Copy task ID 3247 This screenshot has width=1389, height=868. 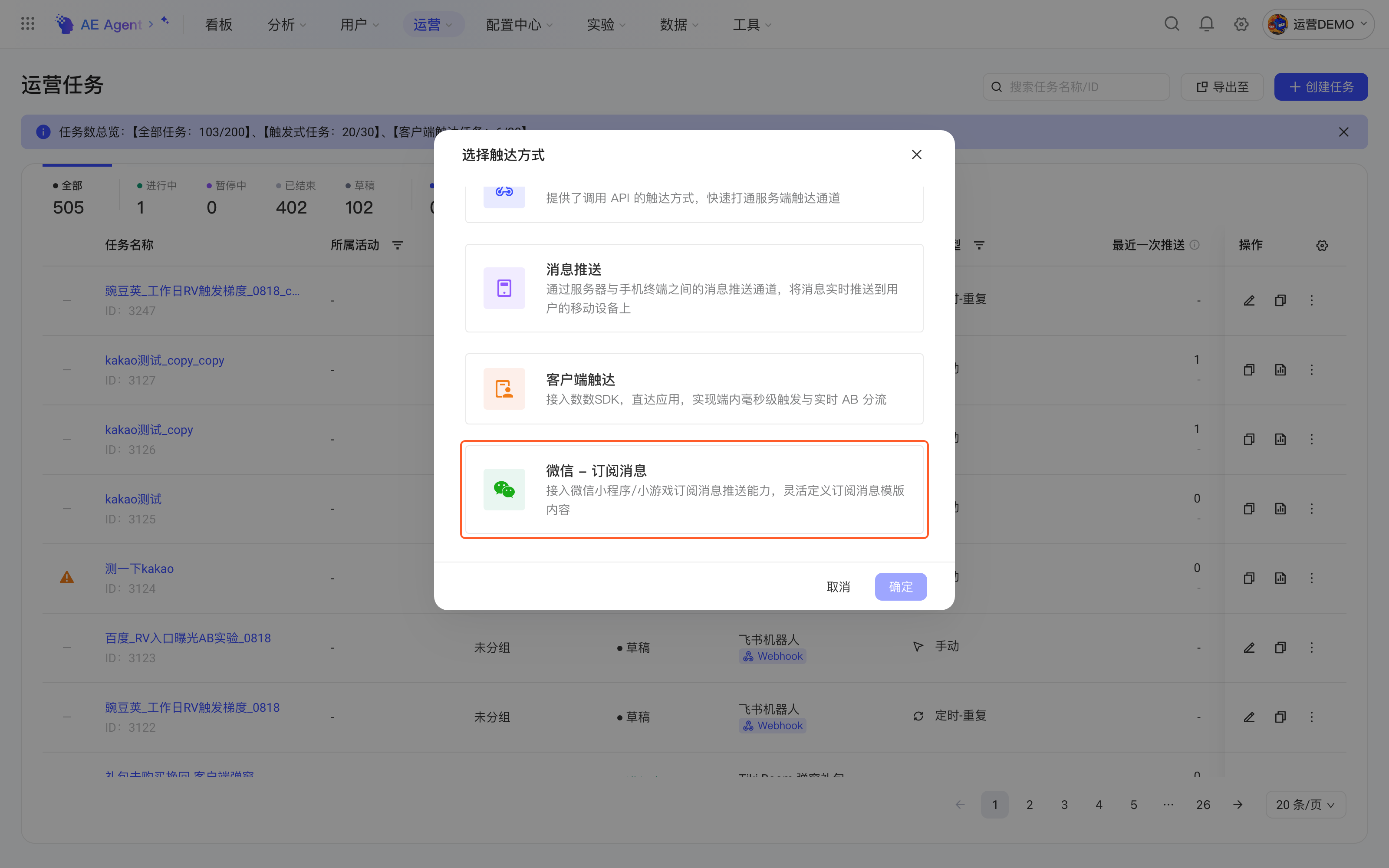1280,300
